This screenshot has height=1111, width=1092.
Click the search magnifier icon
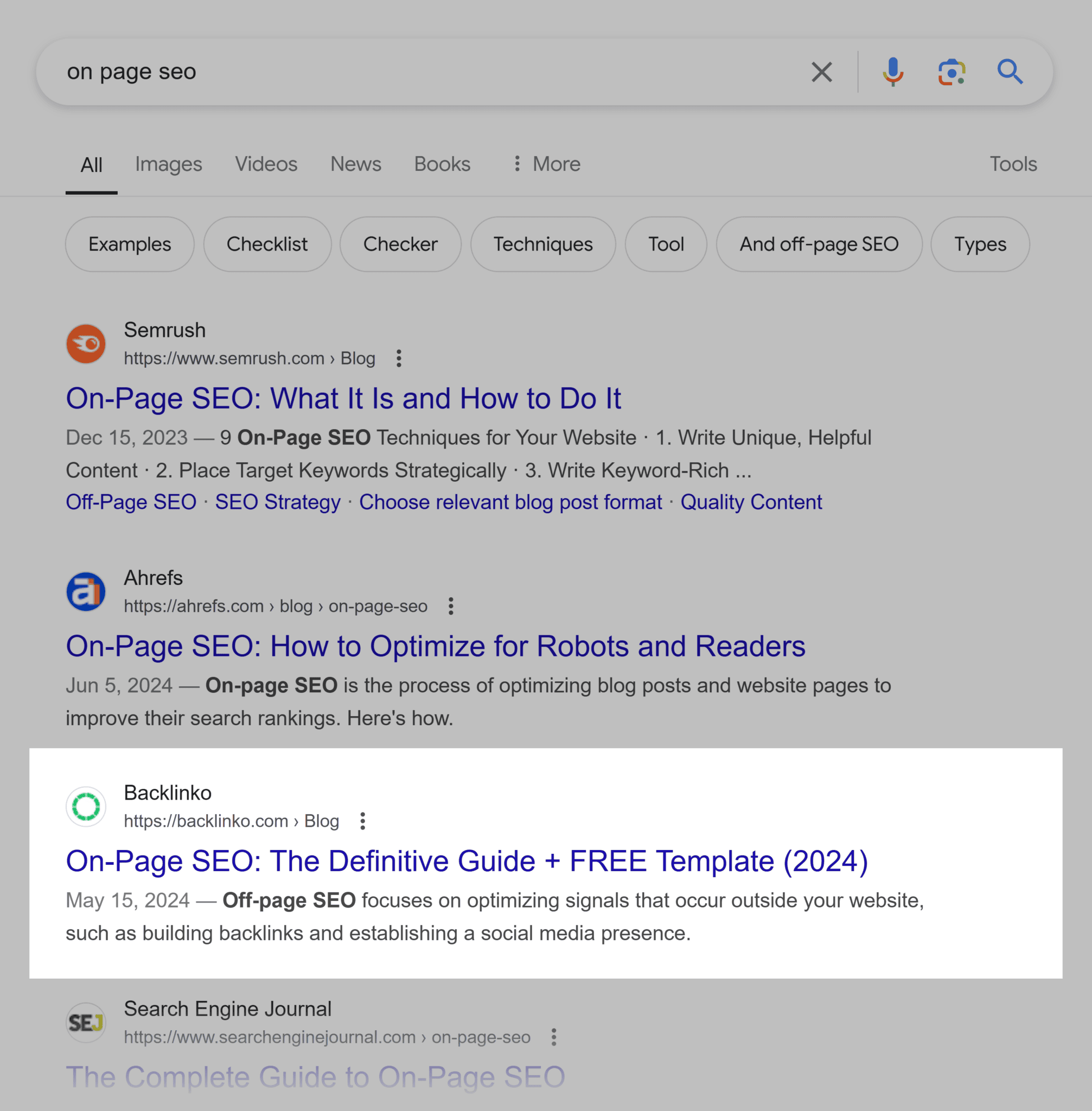point(1011,71)
